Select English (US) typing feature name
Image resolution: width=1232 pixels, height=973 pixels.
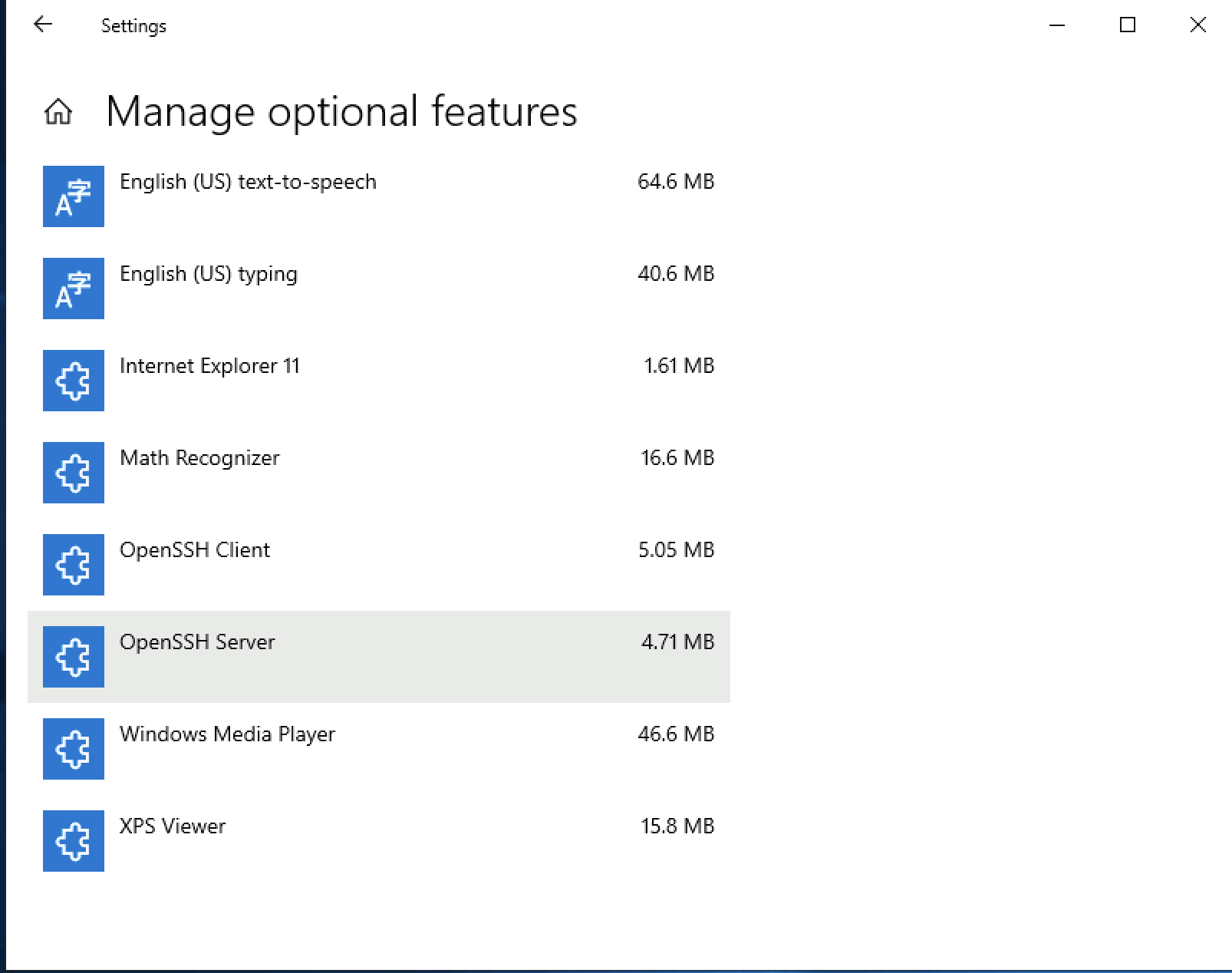point(209,275)
